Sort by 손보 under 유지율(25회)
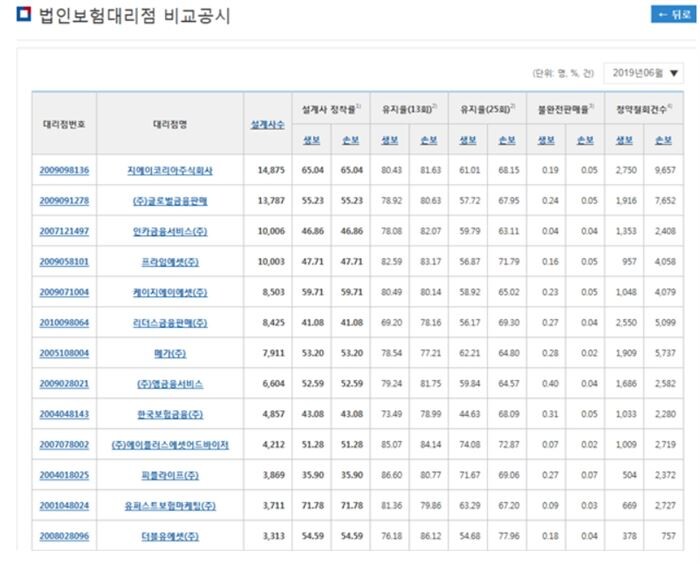 (x=507, y=140)
